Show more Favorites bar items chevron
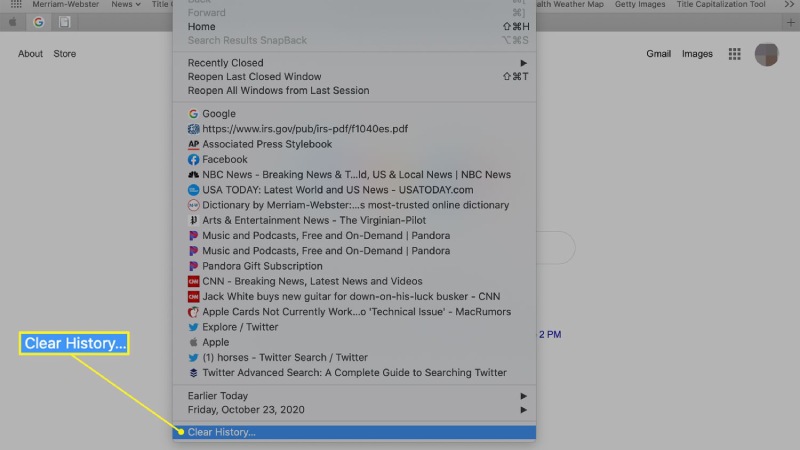Image resolution: width=800 pixels, height=450 pixels. (789, 4)
